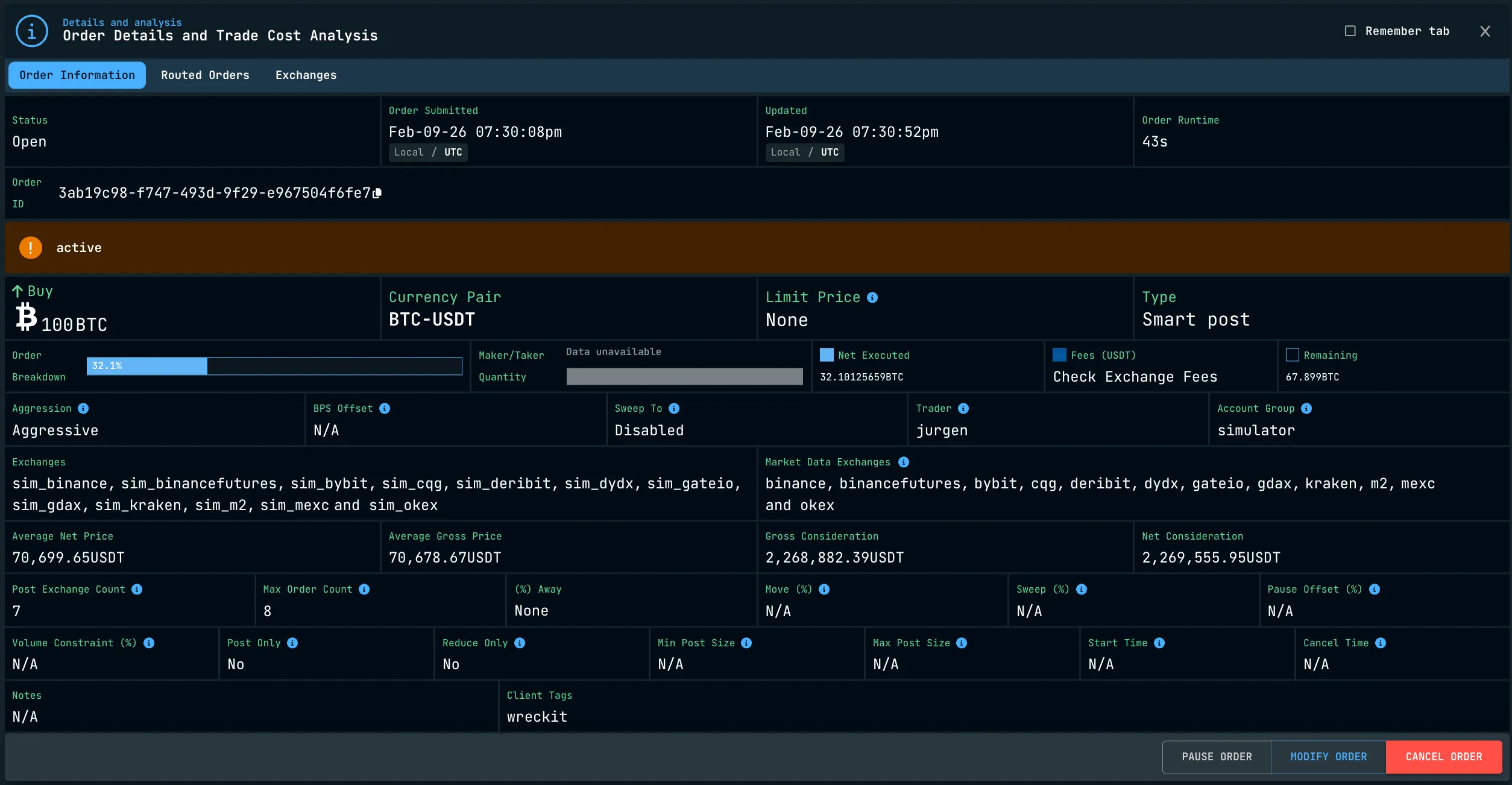The height and width of the screenshot is (785, 1512).
Task: Enable the Remember tab checkbox
Action: click(x=1350, y=31)
